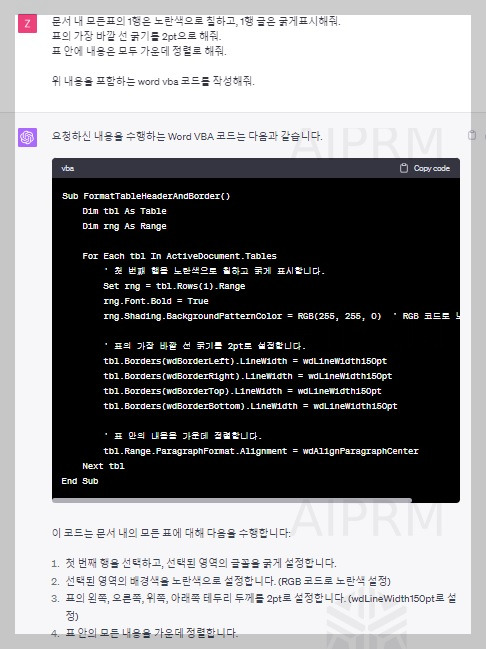Click the line Dim tbl As Table

[124, 211]
